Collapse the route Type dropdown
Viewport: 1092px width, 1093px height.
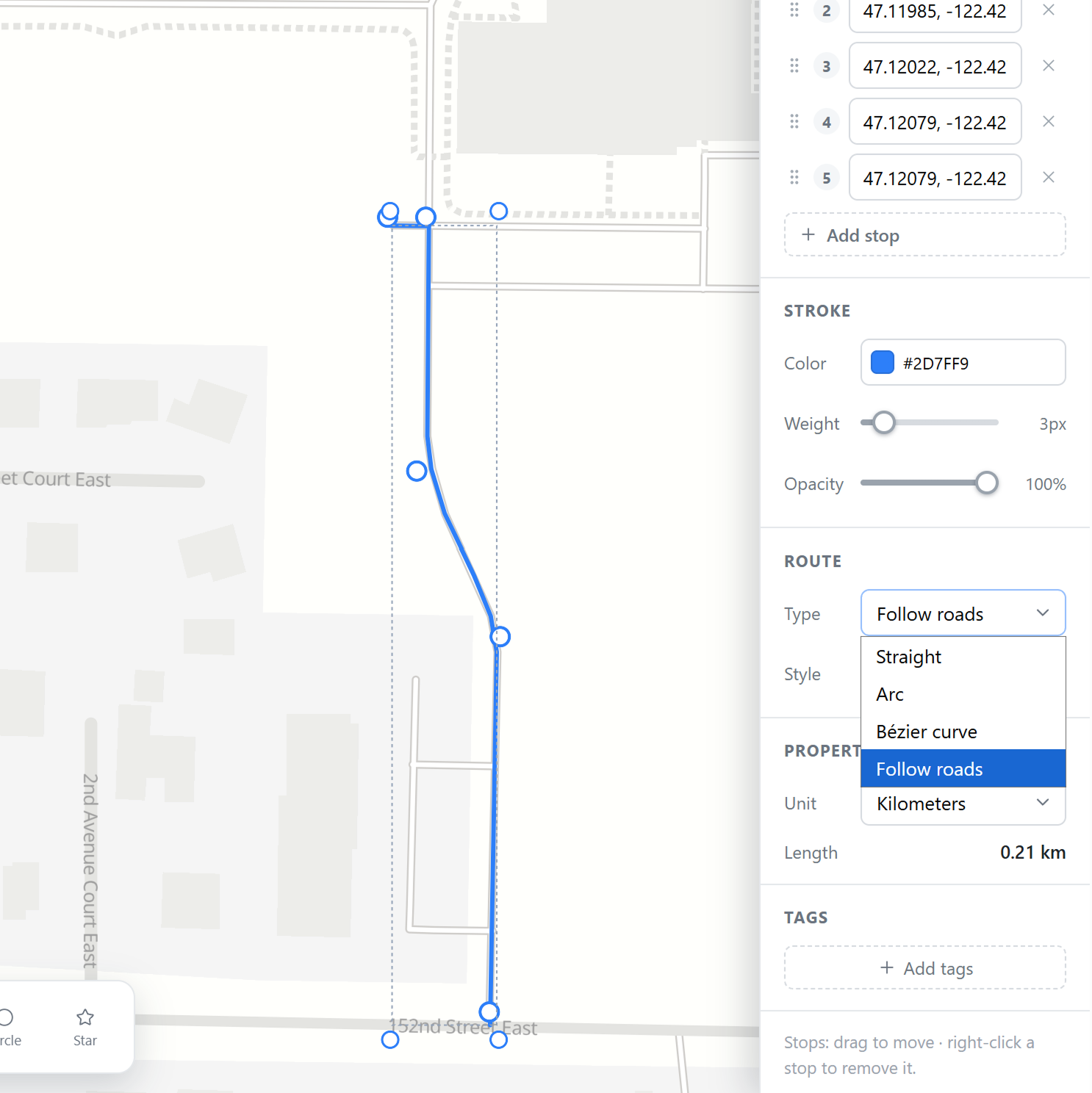pos(963,613)
